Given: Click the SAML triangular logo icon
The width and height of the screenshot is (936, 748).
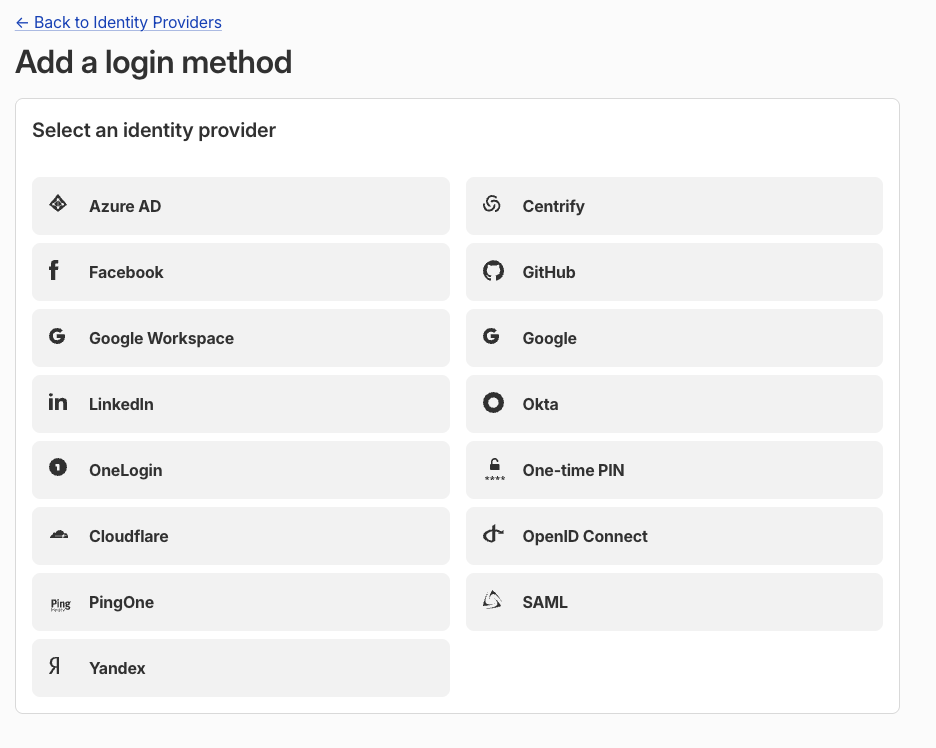Looking at the screenshot, I should [x=492, y=599].
